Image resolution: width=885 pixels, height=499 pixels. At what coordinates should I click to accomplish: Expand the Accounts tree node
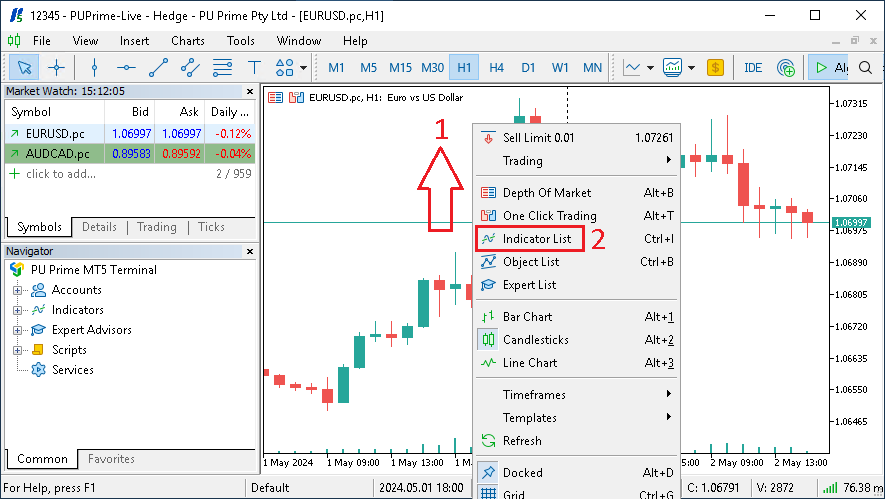tap(17, 290)
